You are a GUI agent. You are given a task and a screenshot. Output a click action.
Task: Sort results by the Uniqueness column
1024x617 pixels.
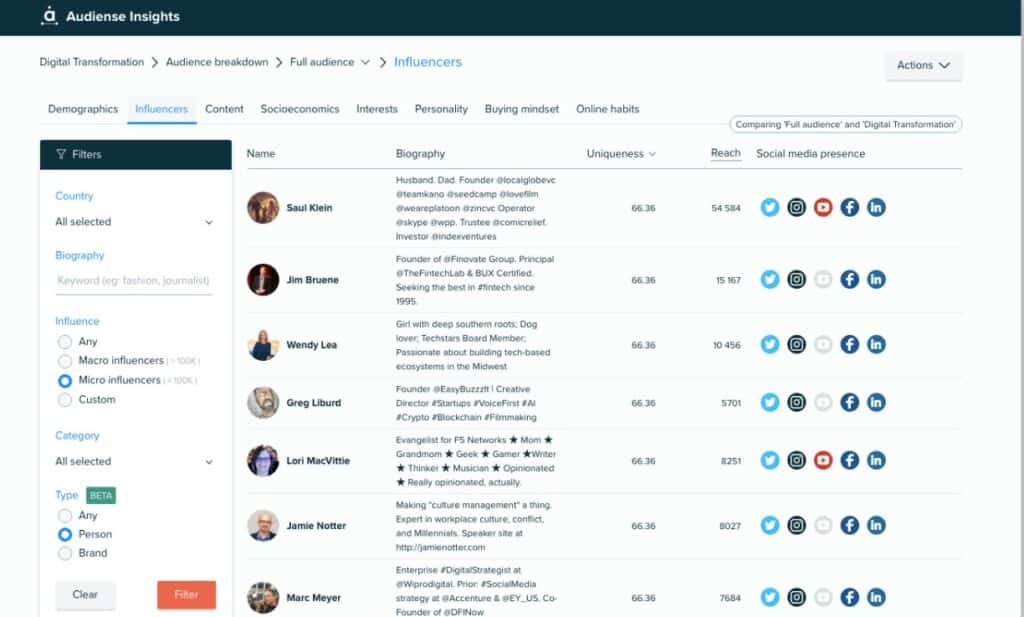[x=617, y=153]
